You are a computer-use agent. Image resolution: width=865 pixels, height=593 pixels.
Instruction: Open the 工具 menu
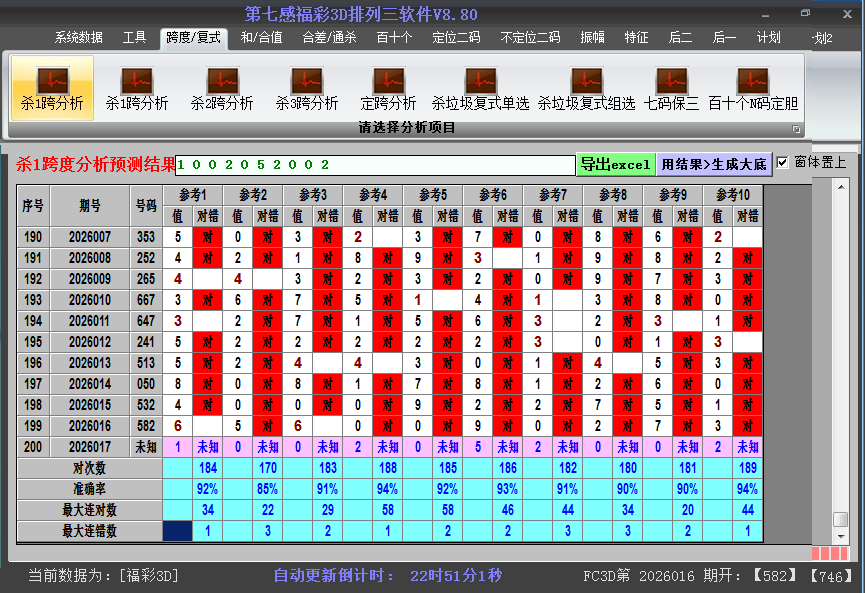135,37
